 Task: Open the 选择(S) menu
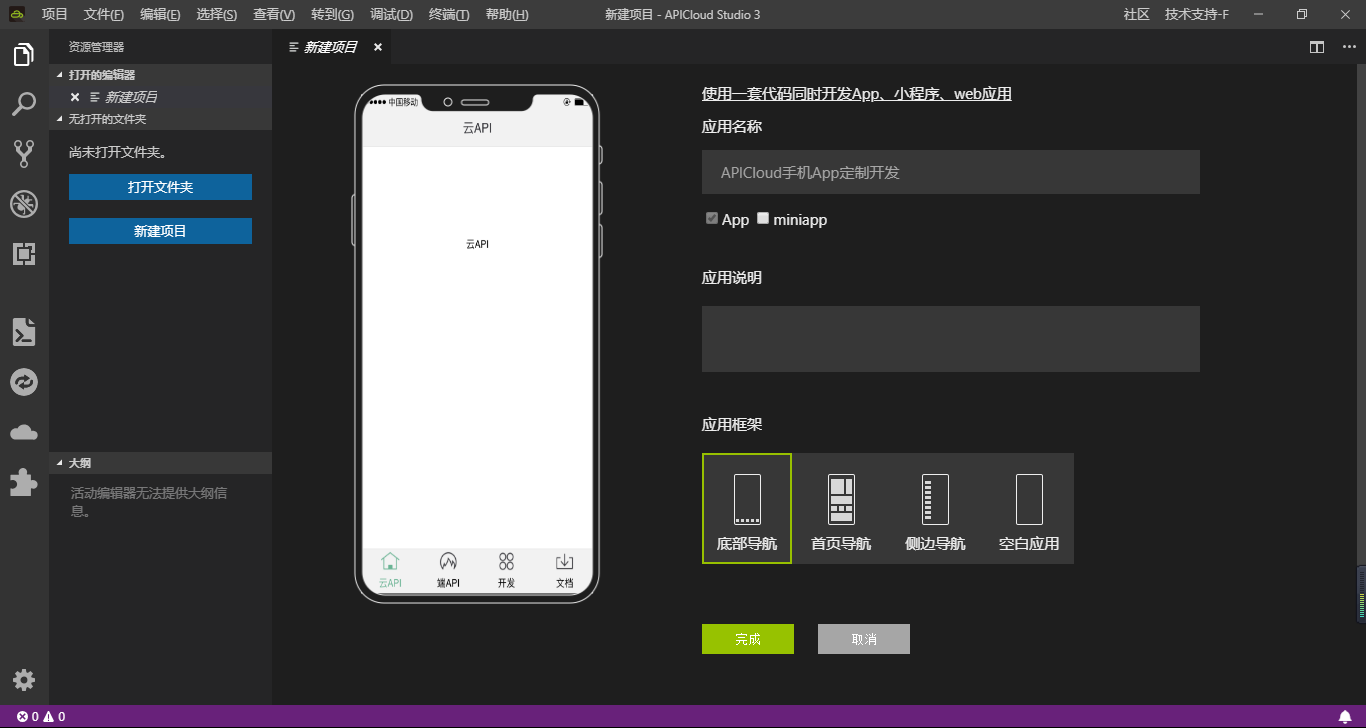tap(217, 15)
